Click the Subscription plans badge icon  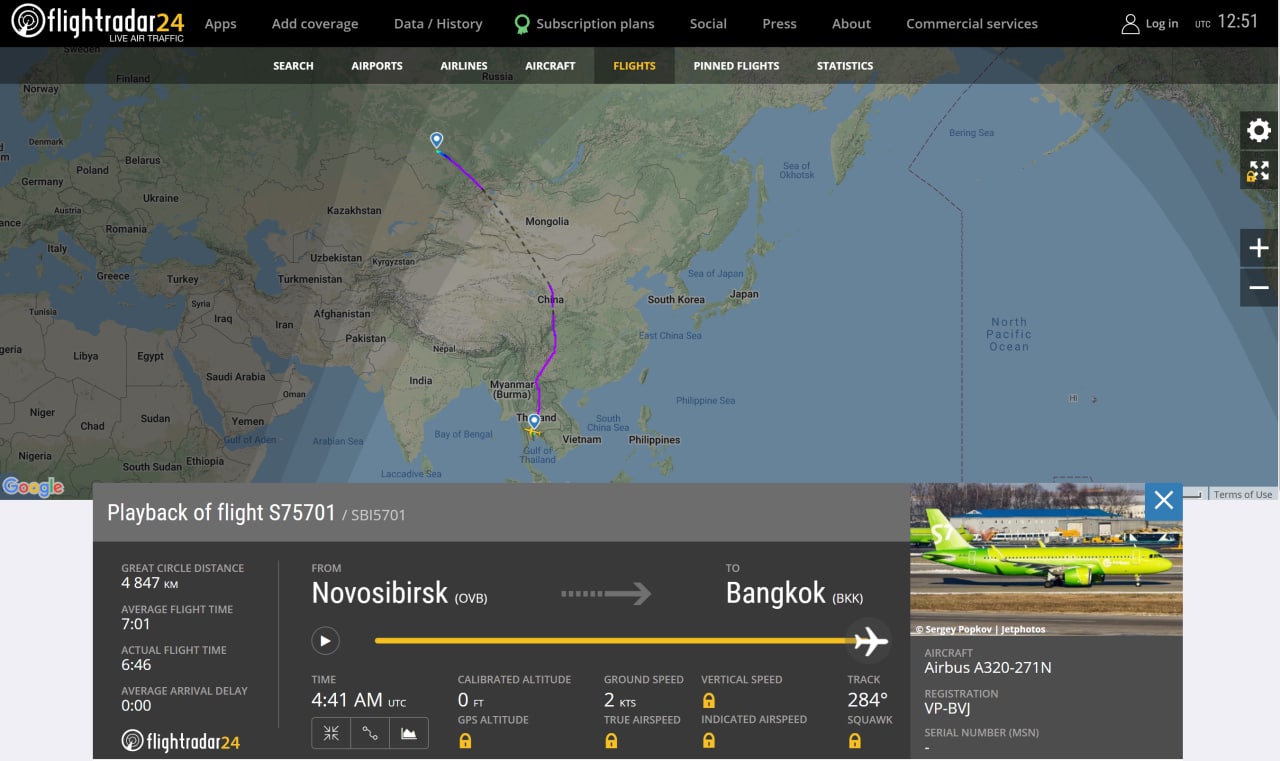pyautogui.click(x=522, y=24)
